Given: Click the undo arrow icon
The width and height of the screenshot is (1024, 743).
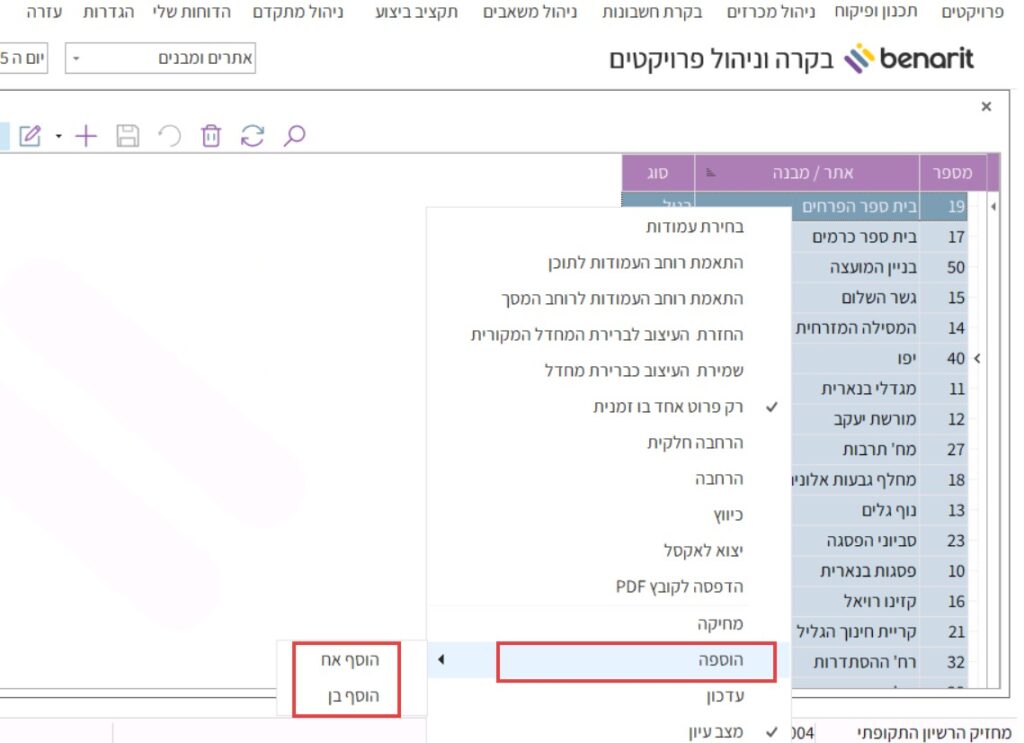Looking at the screenshot, I should [169, 136].
